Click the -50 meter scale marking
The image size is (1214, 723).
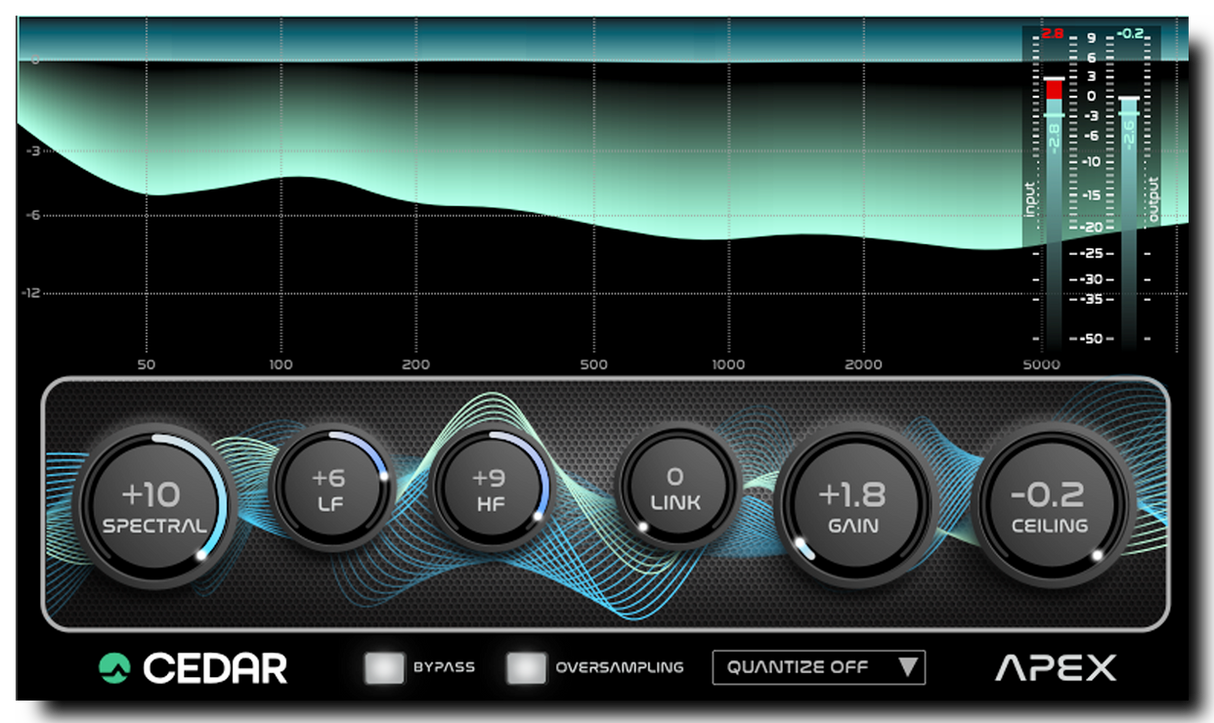(1092, 339)
